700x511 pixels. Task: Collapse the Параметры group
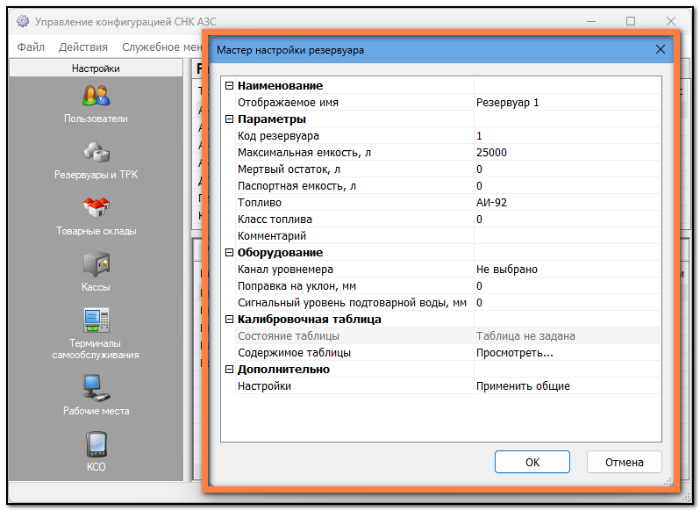229,119
